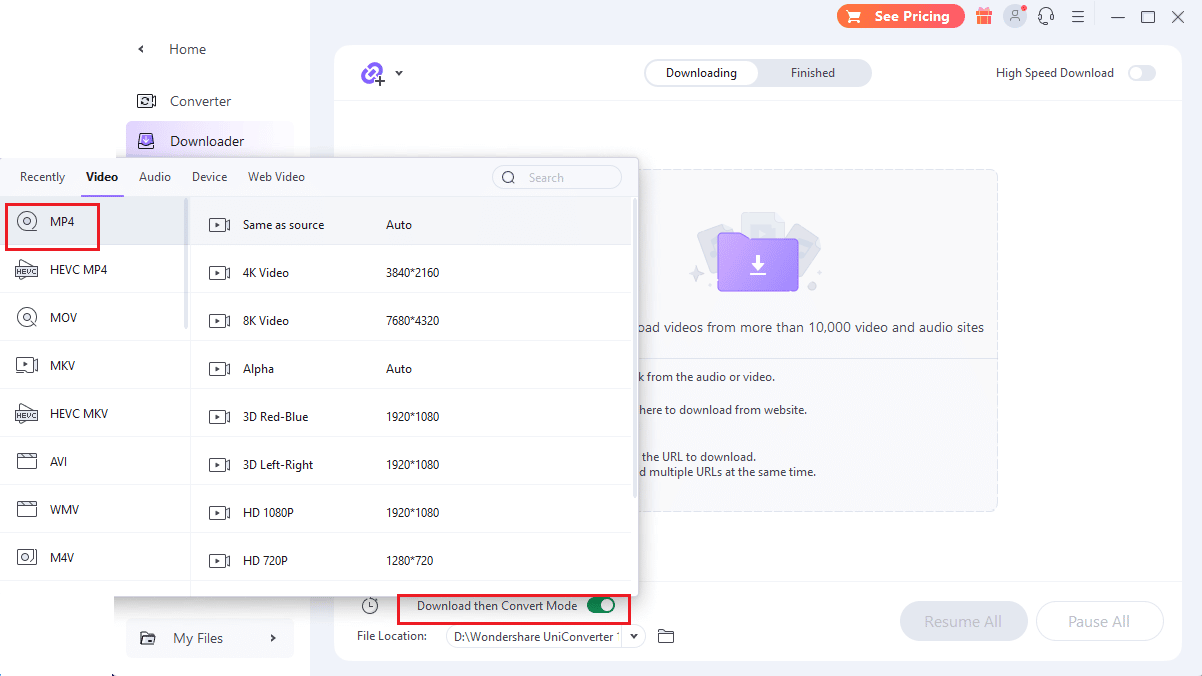Choose 8K Video preset

pyautogui.click(x=410, y=321)
